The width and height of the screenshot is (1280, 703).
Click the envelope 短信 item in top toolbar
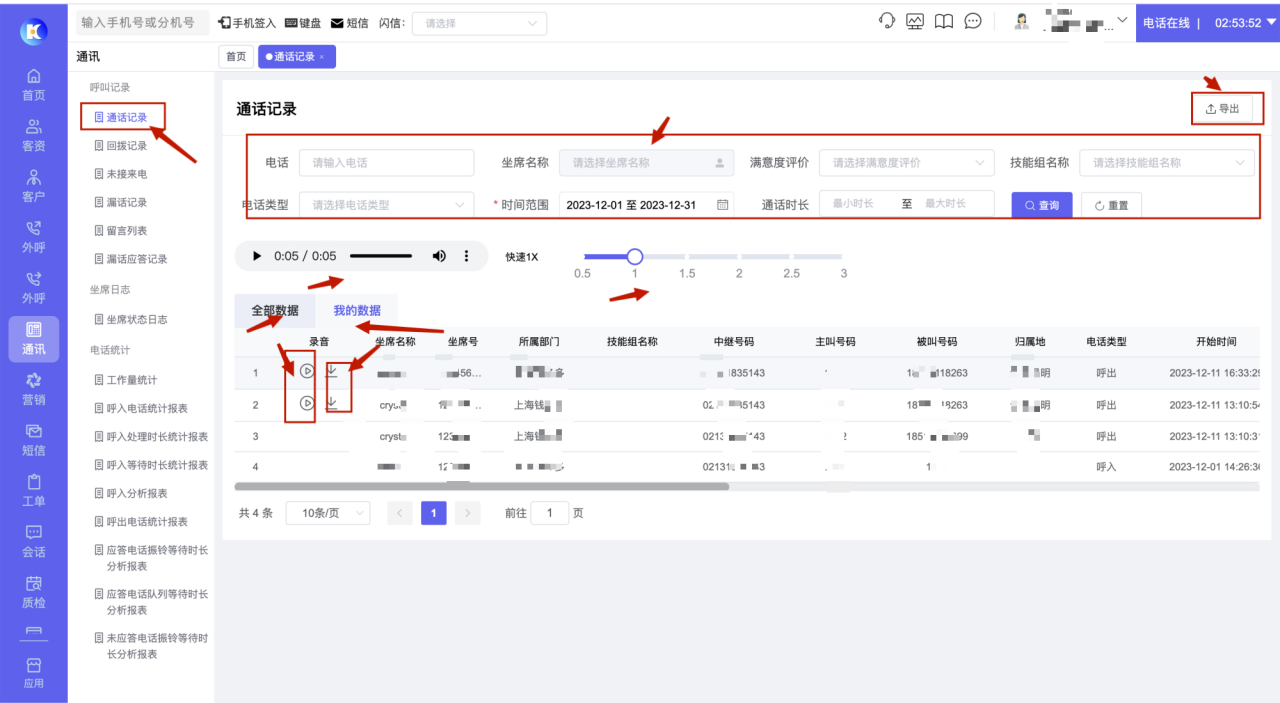(x=349, y=23)
